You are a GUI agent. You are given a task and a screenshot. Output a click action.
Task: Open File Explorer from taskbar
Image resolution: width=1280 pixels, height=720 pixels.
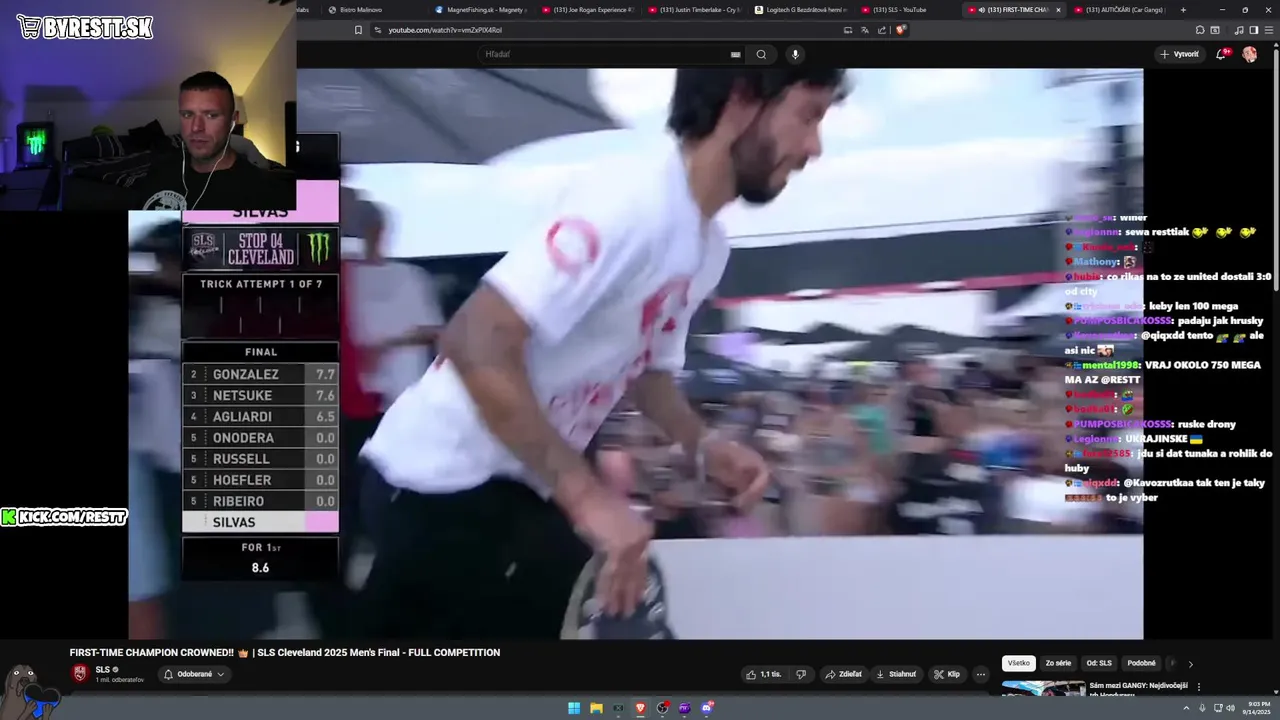click(x=596, y=708)
